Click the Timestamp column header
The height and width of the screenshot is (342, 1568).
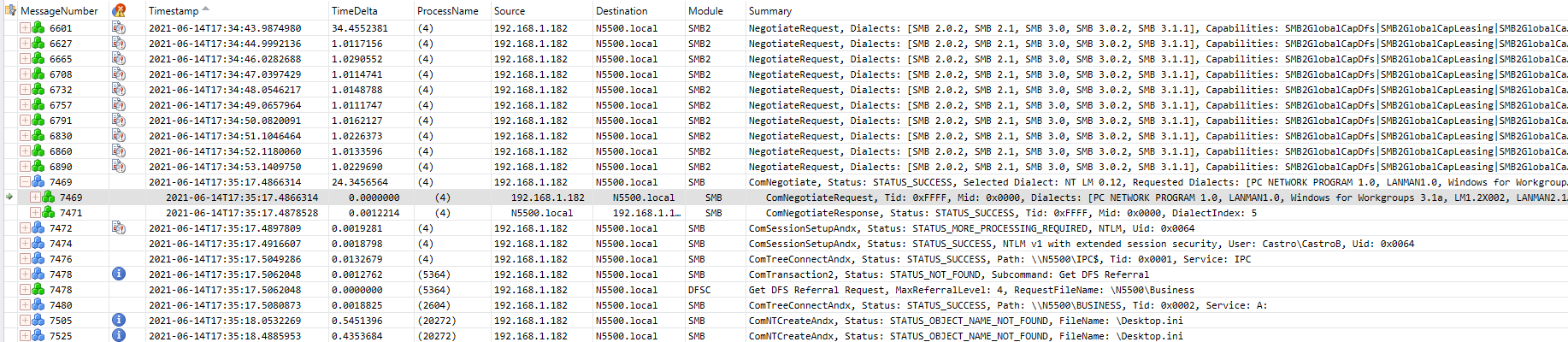tap(174, 11)
